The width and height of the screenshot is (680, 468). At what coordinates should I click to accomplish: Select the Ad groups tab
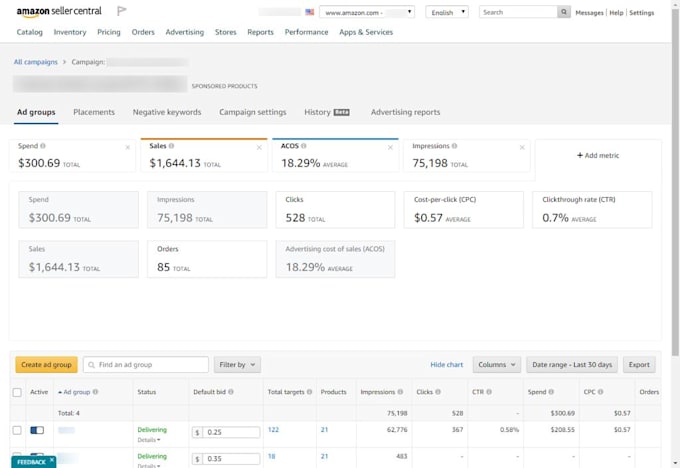point(36,112)
